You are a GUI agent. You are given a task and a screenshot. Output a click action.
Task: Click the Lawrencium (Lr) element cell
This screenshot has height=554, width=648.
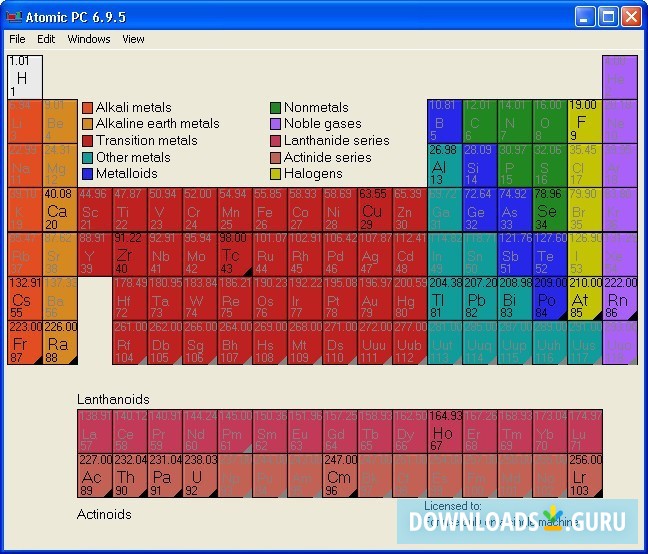click(585, 476)
